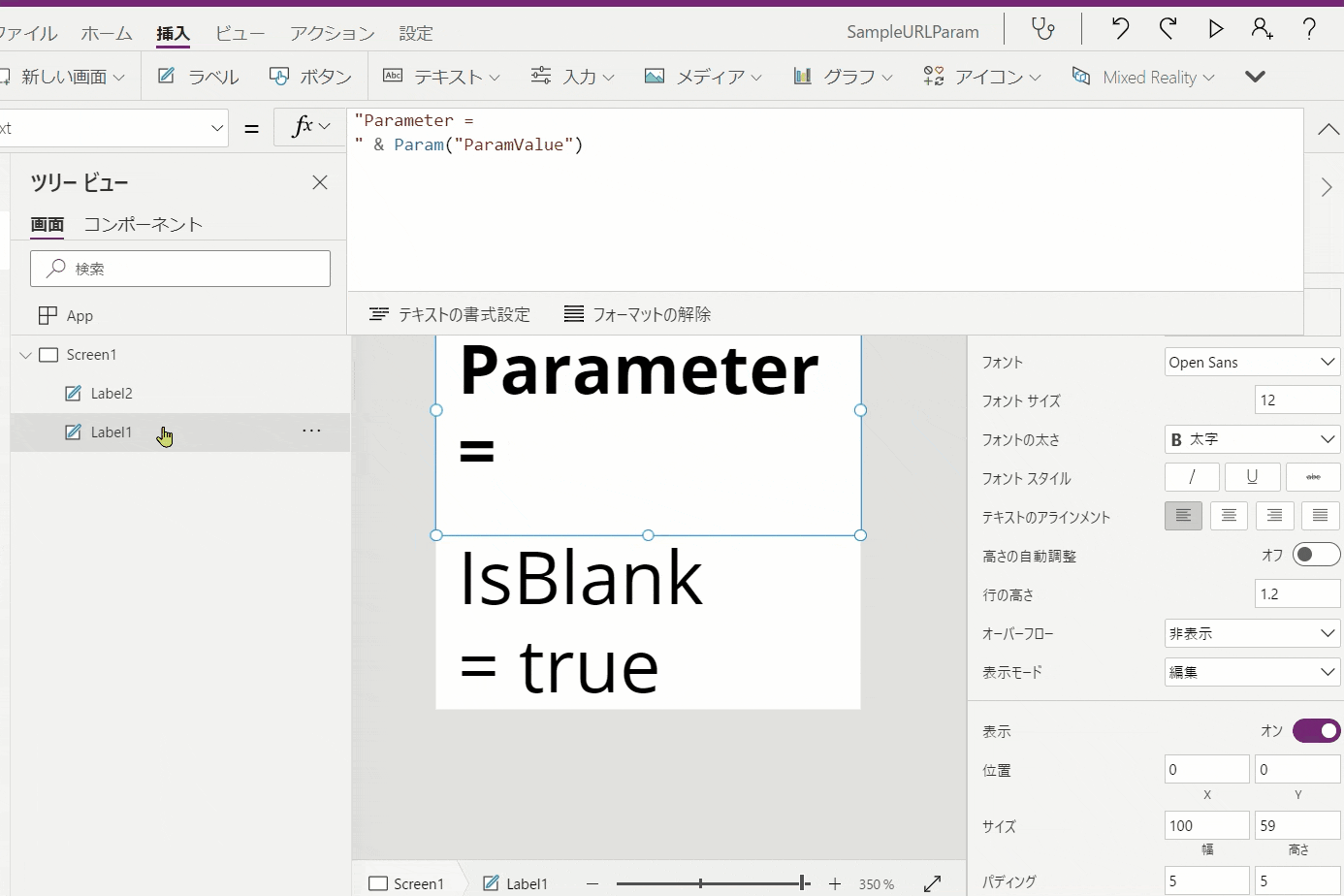Open the App checker stethoscope icon
Image resolution: width=1344 pixels, height=896 pixels.
(1043, 29)
